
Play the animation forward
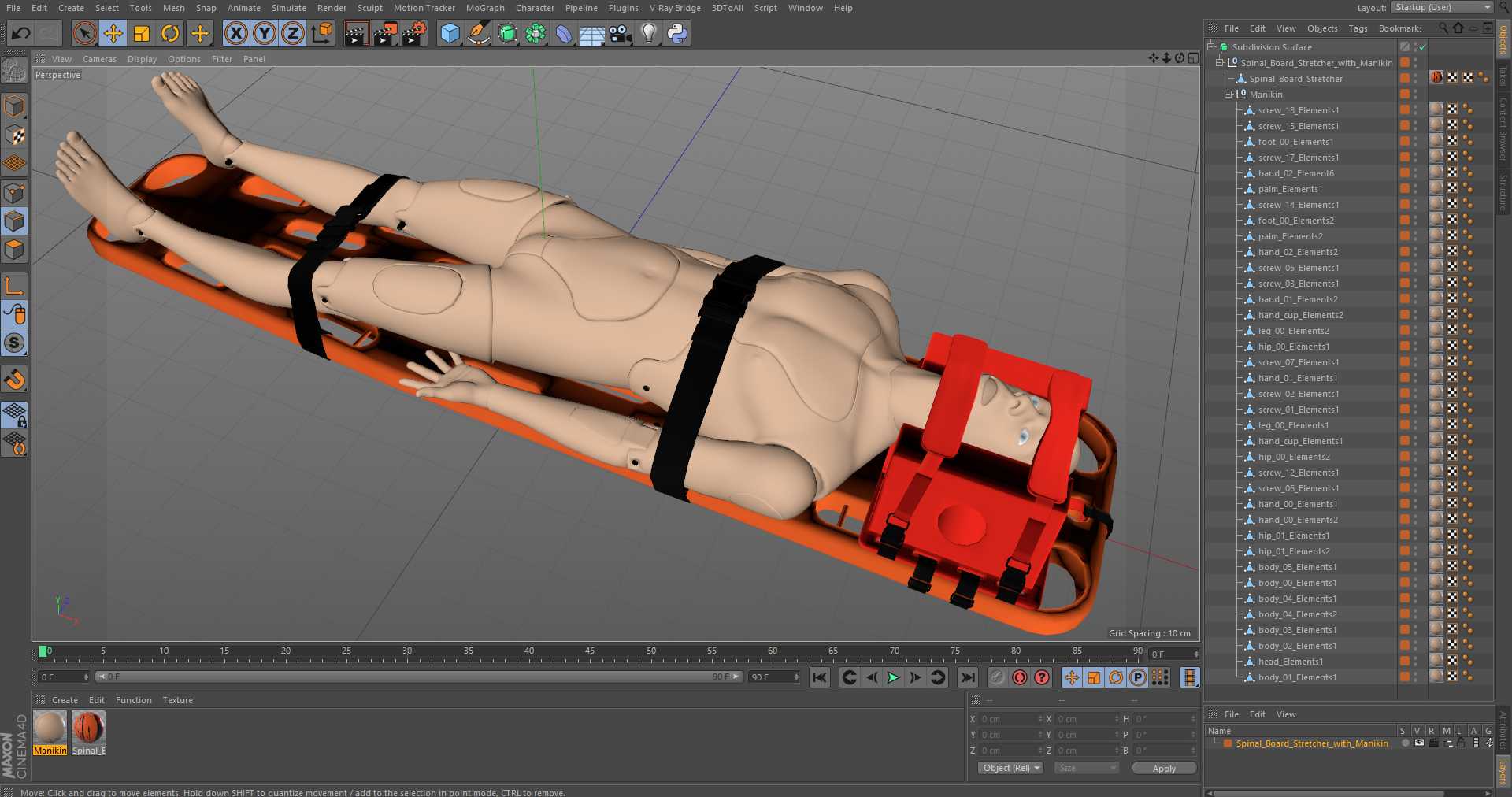893,677
